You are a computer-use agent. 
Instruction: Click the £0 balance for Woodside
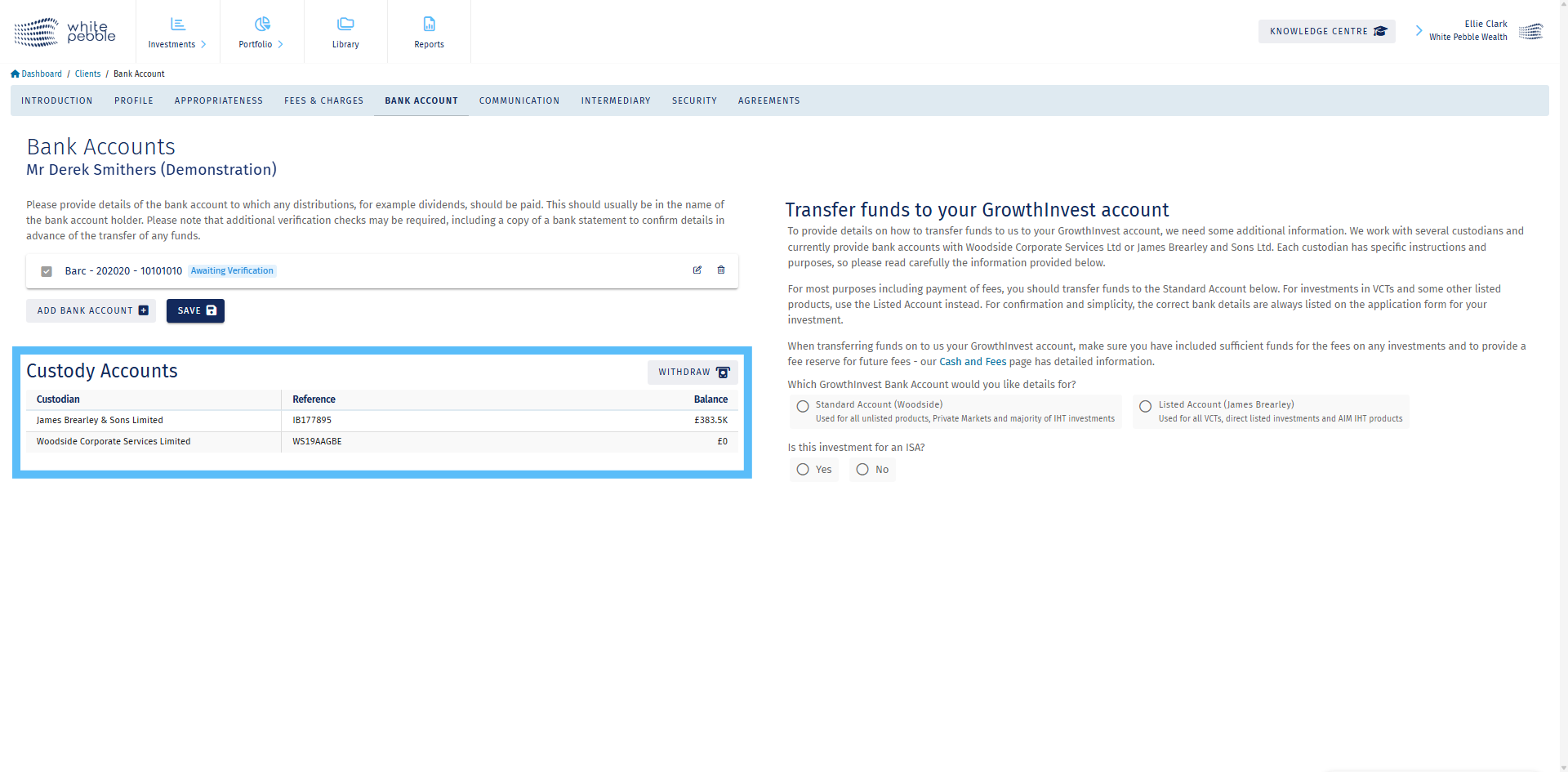[723, 442]
